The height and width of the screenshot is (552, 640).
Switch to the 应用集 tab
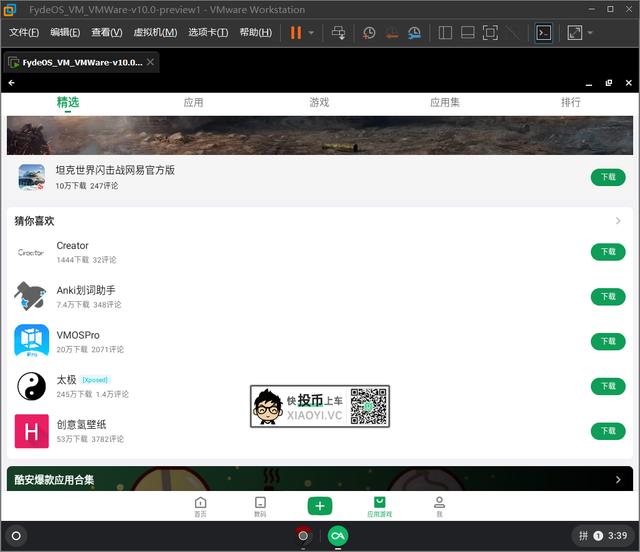(445, 102)
